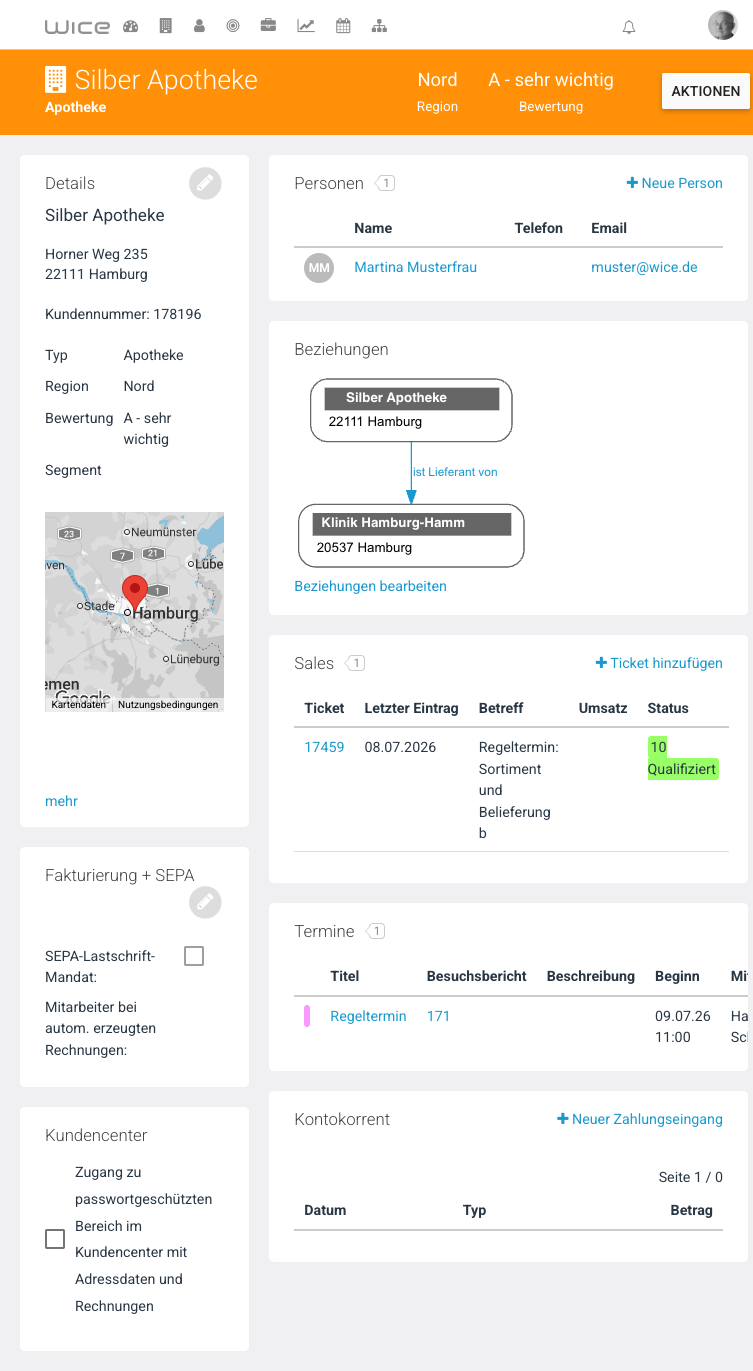Toggle the SEPA-Lastschrift-Mandat checkbox
Image resolution: width=753 pixels, height=1371 pixels.
194,956
